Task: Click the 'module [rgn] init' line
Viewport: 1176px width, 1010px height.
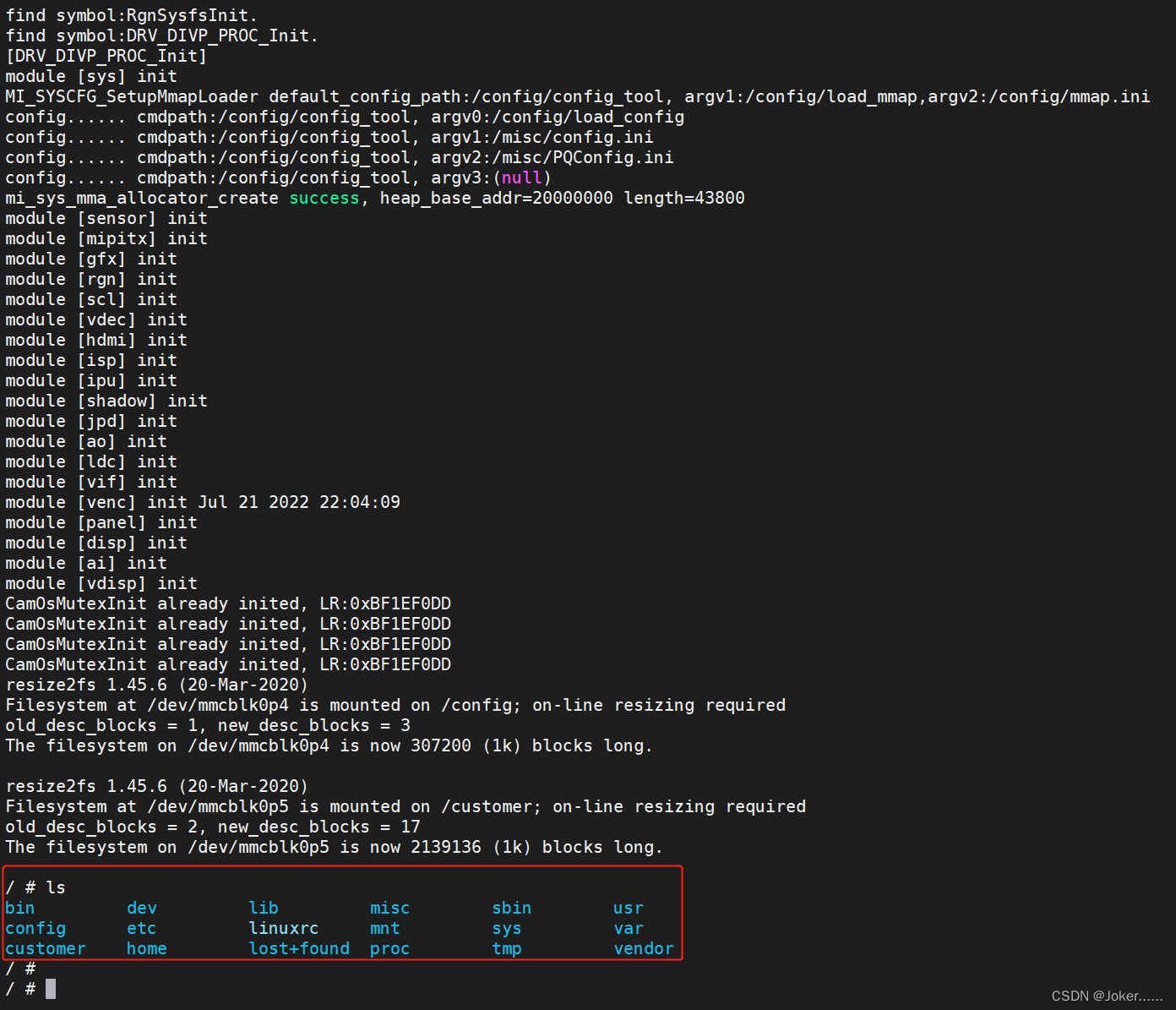Action: click(x=91, y=279)
